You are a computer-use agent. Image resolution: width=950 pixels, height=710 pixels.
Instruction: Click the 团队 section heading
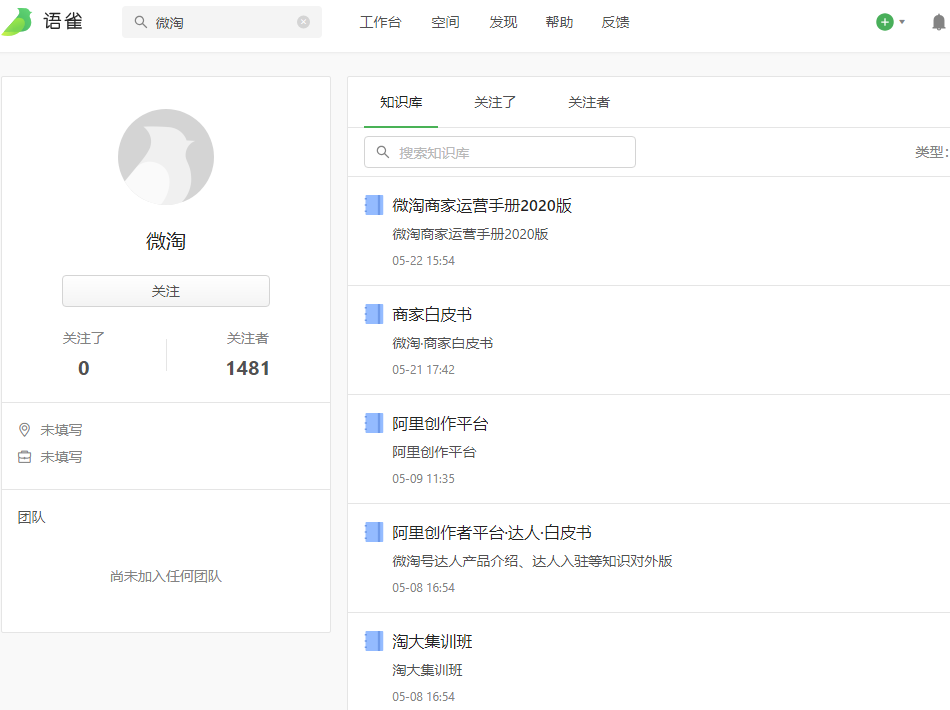click(32, 517)
